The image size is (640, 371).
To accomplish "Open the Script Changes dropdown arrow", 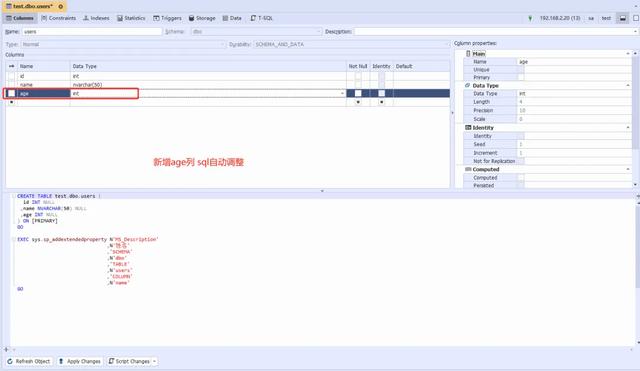I will (x=154, y=361).
